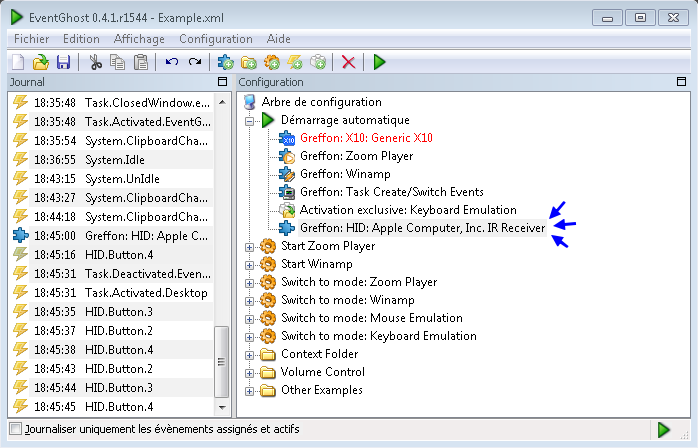698x448 pixels.
Task: Click Journal scrollbar down arrow
Action: [x=222, y=407]
